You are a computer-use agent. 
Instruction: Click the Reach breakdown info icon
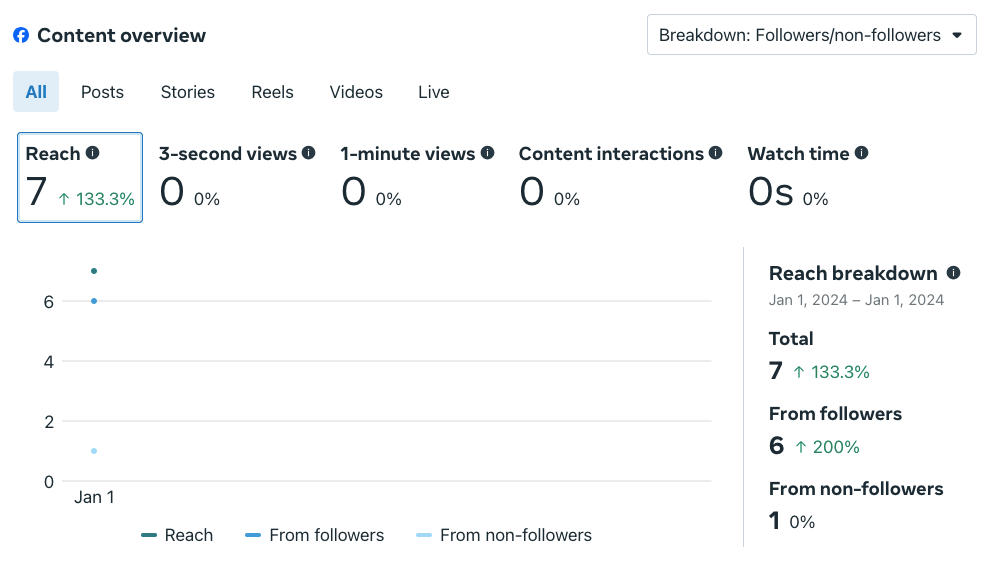point(953,273)
